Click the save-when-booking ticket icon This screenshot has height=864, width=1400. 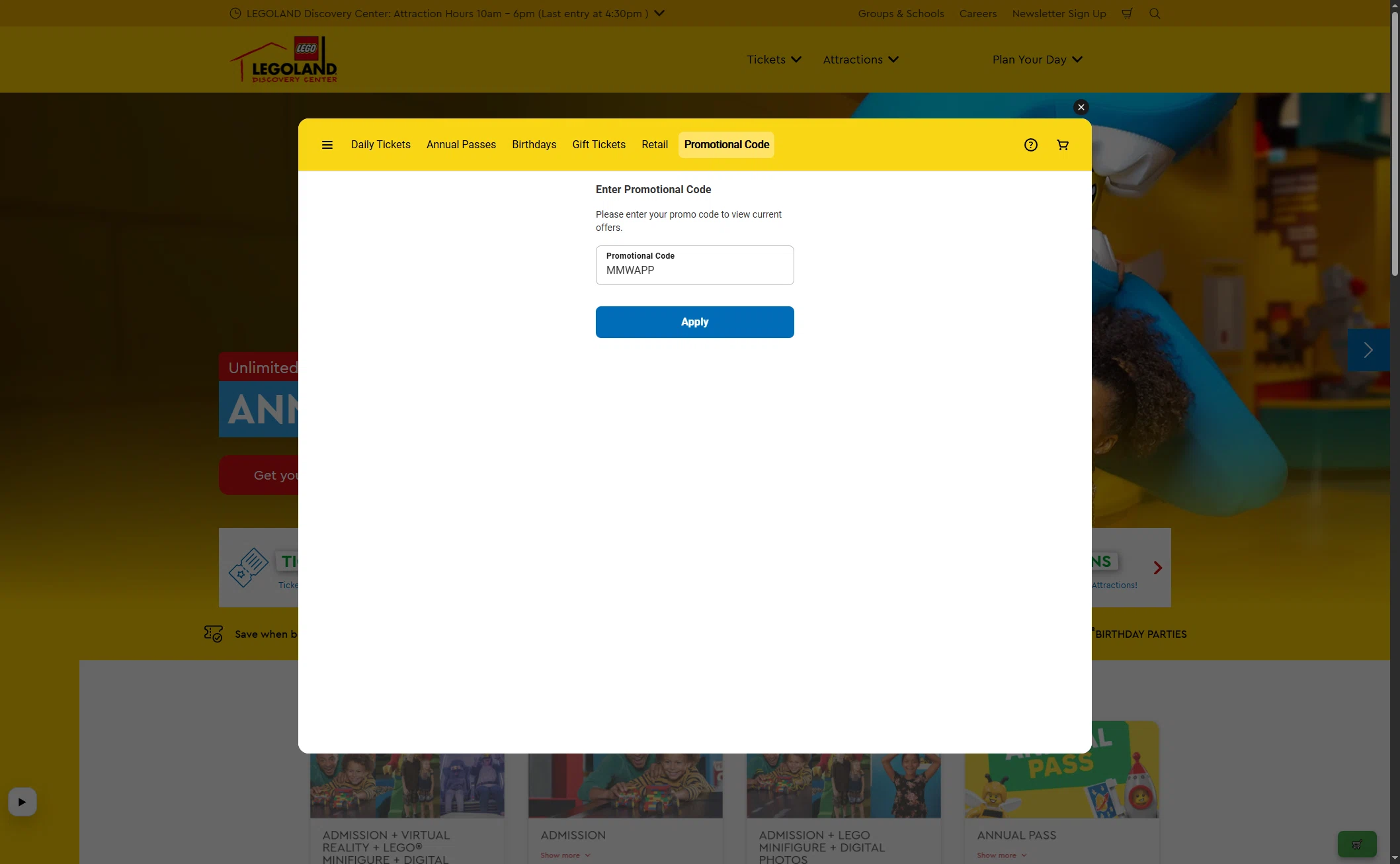point(213,634)
